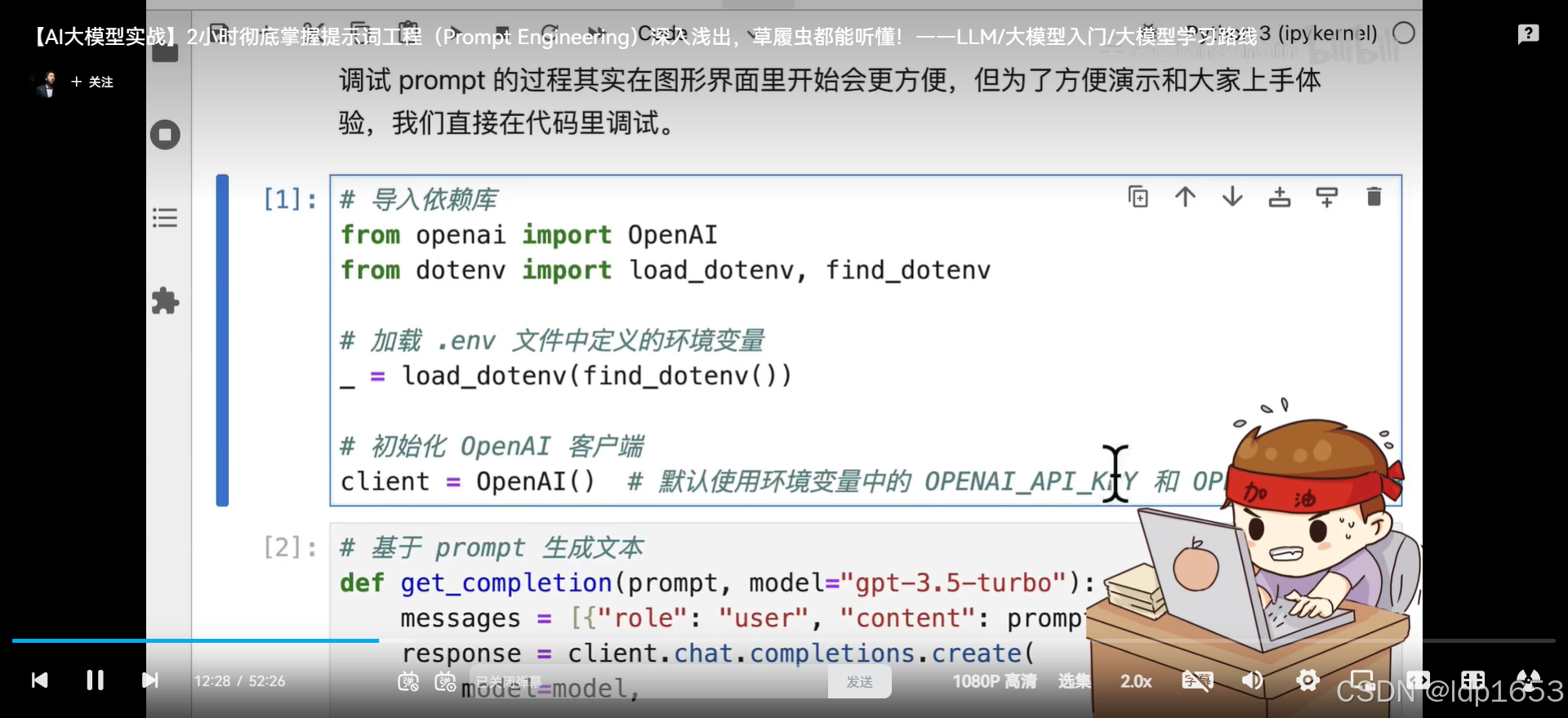Skip to the next video
This screenshot has width=1568, height=718.
[150, 680]
